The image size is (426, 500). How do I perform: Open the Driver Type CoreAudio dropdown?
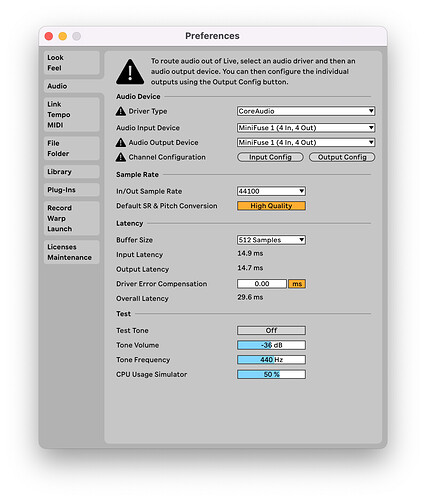pos(306,111)
